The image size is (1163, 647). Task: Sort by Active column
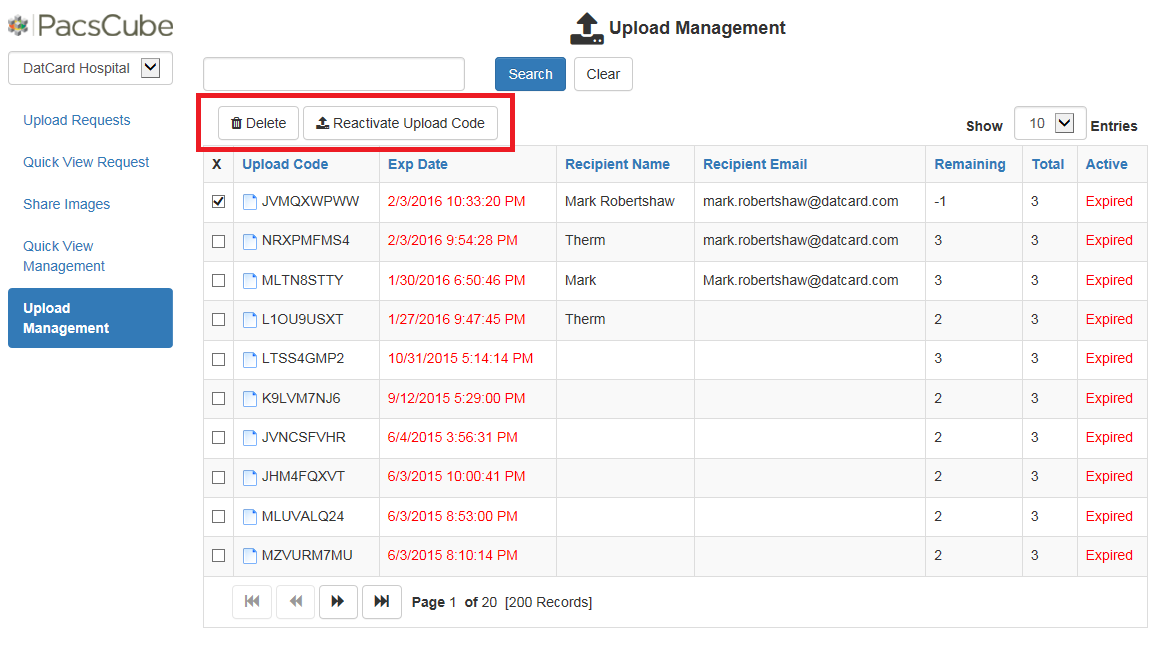pyautogui.click(x=1106, y=165)
